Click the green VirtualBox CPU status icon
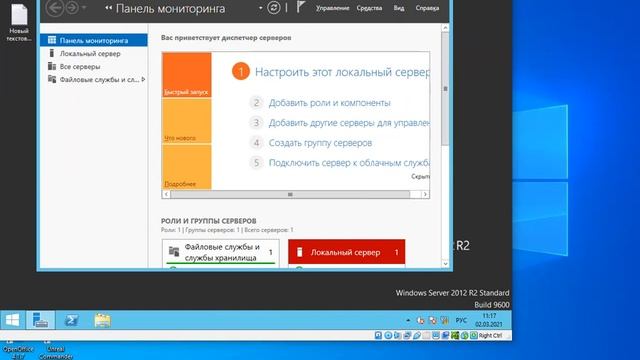The width and height of the screenshot is (640, 360). 455,336
